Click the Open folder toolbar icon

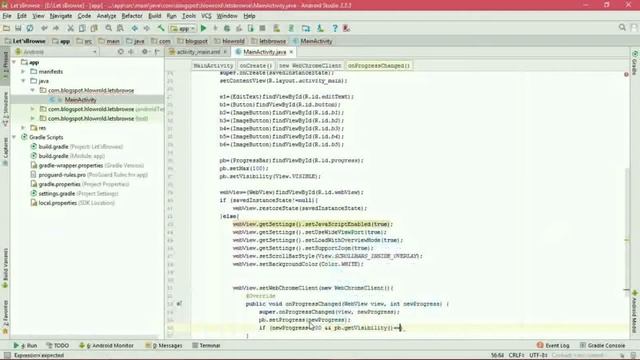7,28
